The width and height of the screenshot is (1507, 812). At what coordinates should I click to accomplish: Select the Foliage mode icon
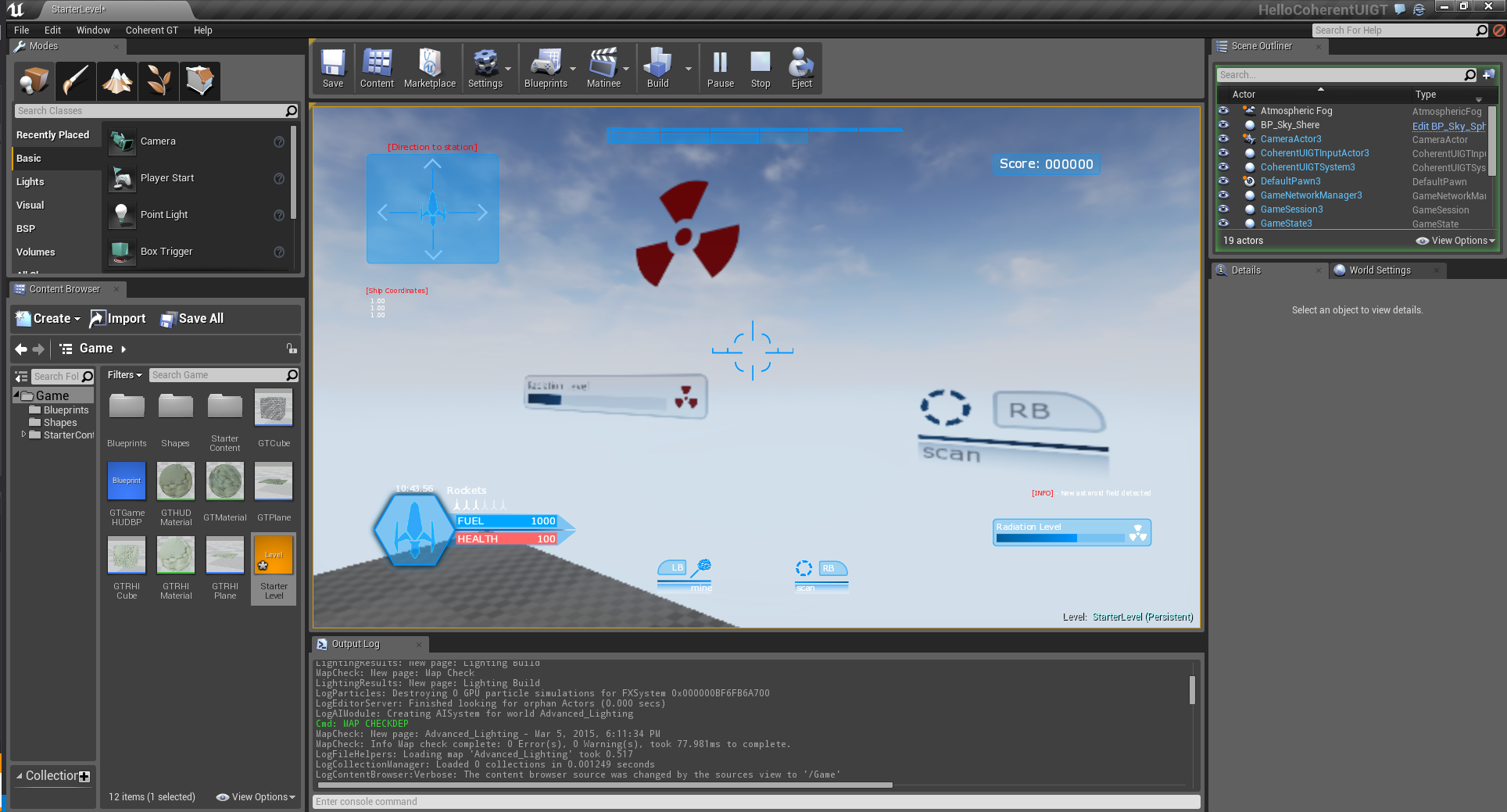[x=159, y=80]
